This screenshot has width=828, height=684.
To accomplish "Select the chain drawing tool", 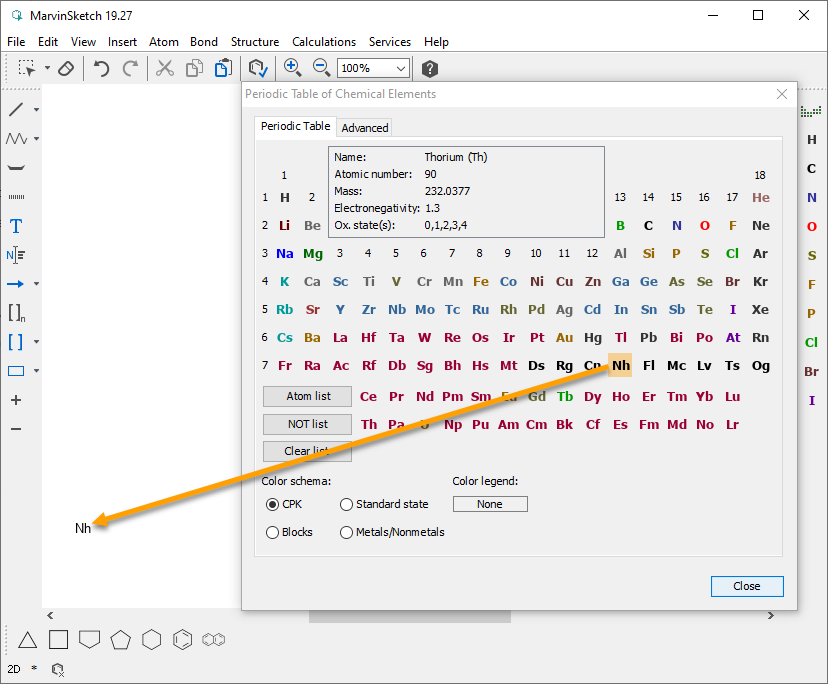I will coord(16,138).
